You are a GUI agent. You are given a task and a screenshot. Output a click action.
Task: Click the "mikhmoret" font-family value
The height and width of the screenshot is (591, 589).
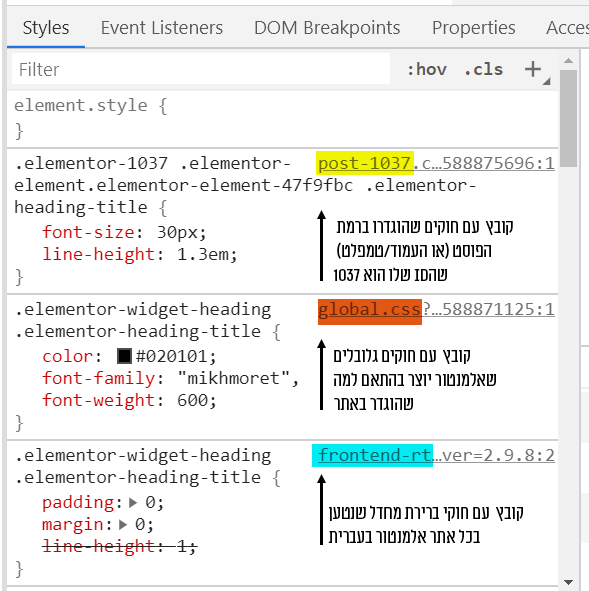tap(233, 378)
